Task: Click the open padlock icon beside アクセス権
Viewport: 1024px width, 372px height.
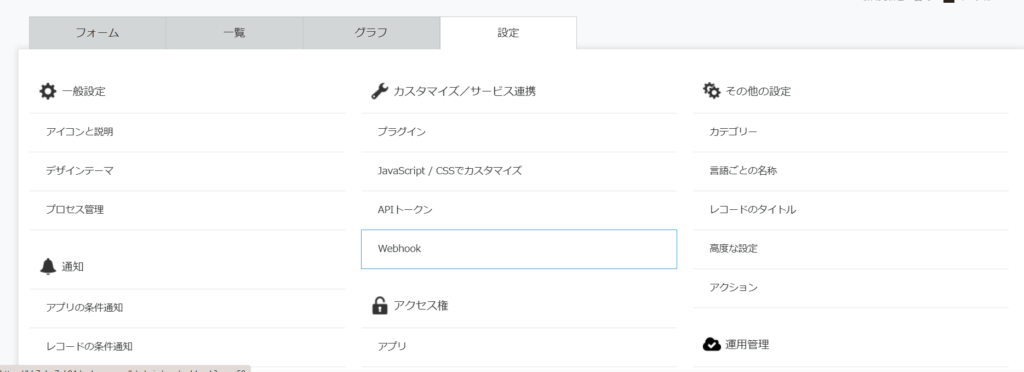Action: [379, 305]
